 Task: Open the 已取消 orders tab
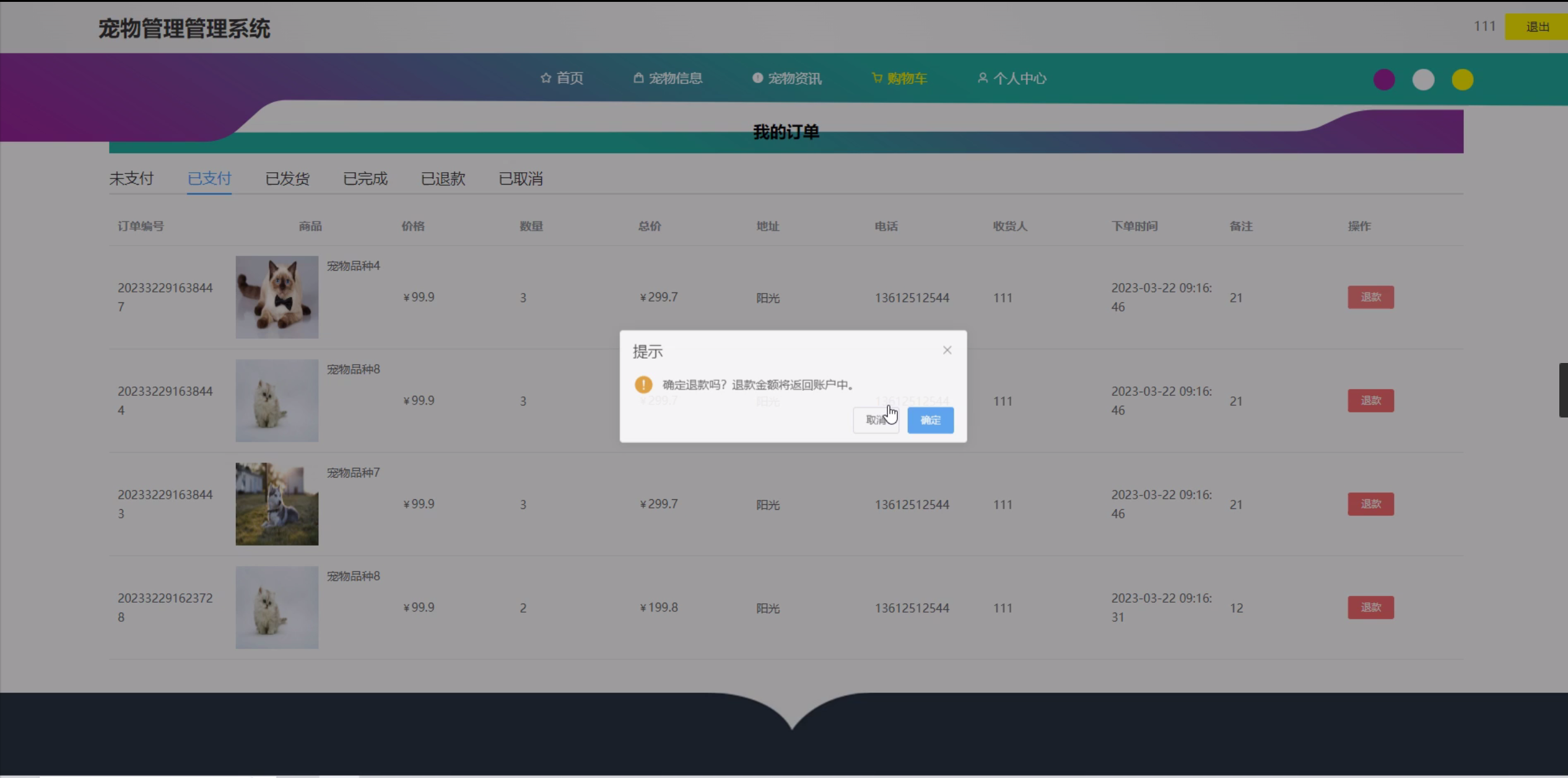click(x=521, y=179)
